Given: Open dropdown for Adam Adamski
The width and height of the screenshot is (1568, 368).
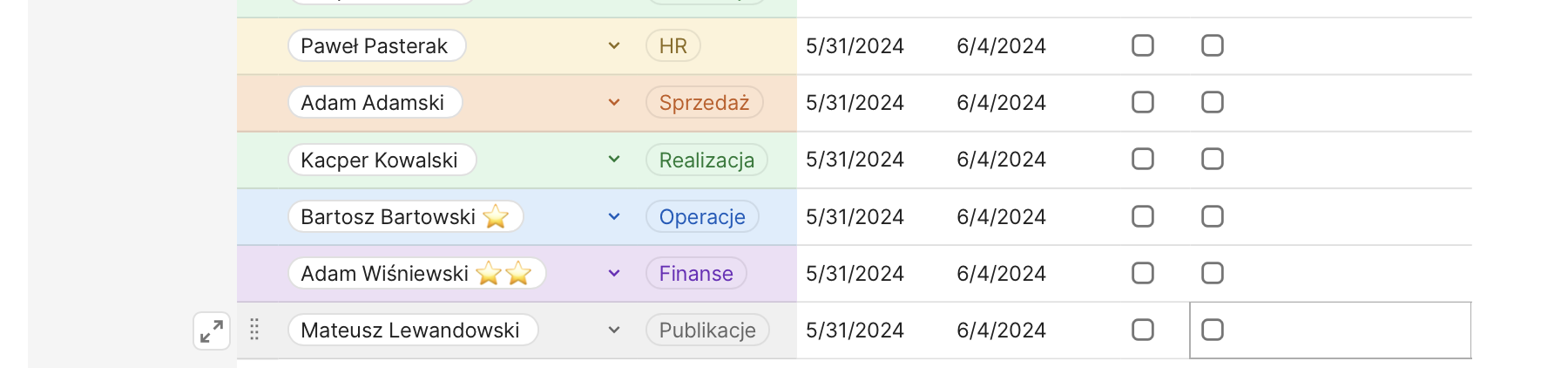Looking at the screenshot, I should tap(614, 103).
